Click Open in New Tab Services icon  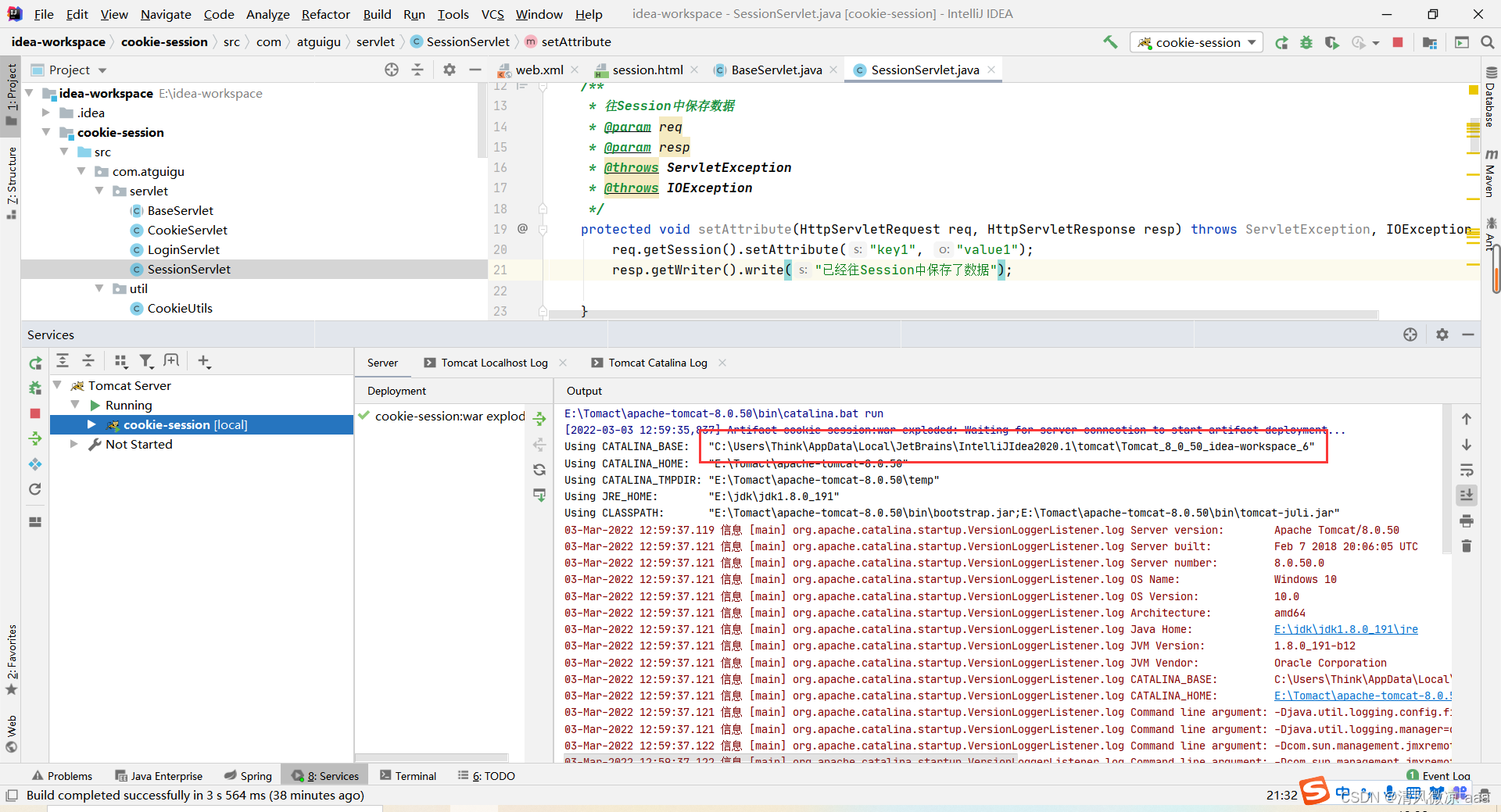click(171, 360)
